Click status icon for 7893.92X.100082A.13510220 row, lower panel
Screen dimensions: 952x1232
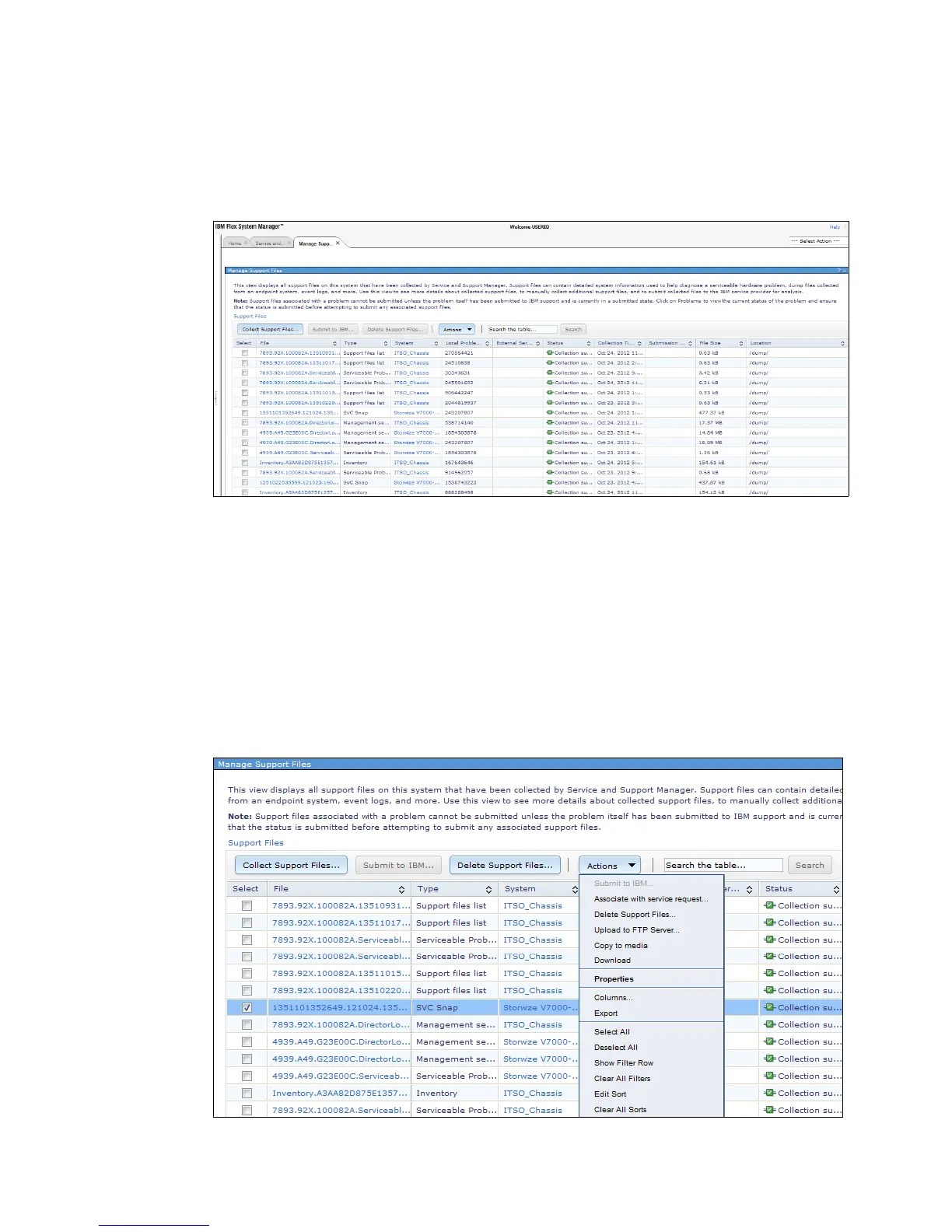(770, 990)
